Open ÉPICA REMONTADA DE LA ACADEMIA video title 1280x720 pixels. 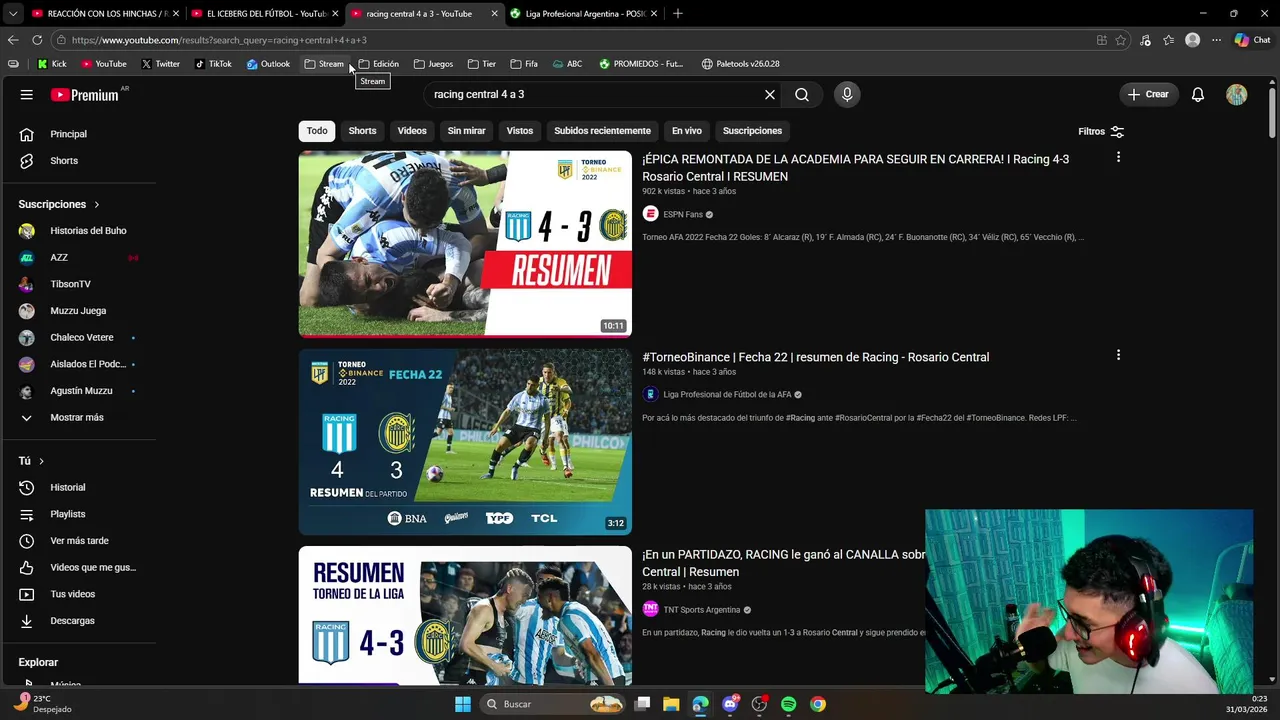coord(855,168)
